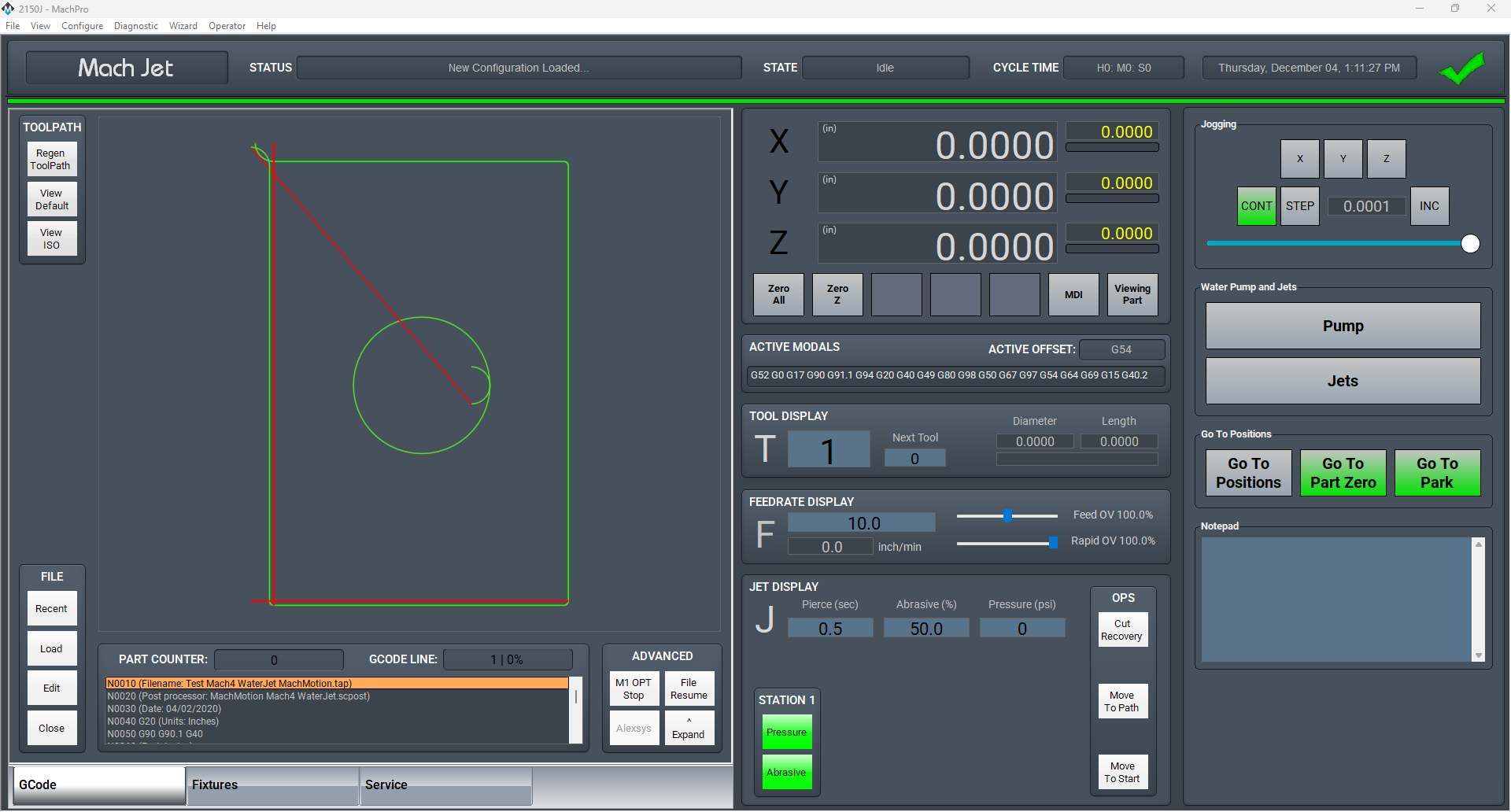The height and width of the screenshot is (812, 1511).
Task: Click the Feed Override slider
Action: click(x=1007, y=516)
